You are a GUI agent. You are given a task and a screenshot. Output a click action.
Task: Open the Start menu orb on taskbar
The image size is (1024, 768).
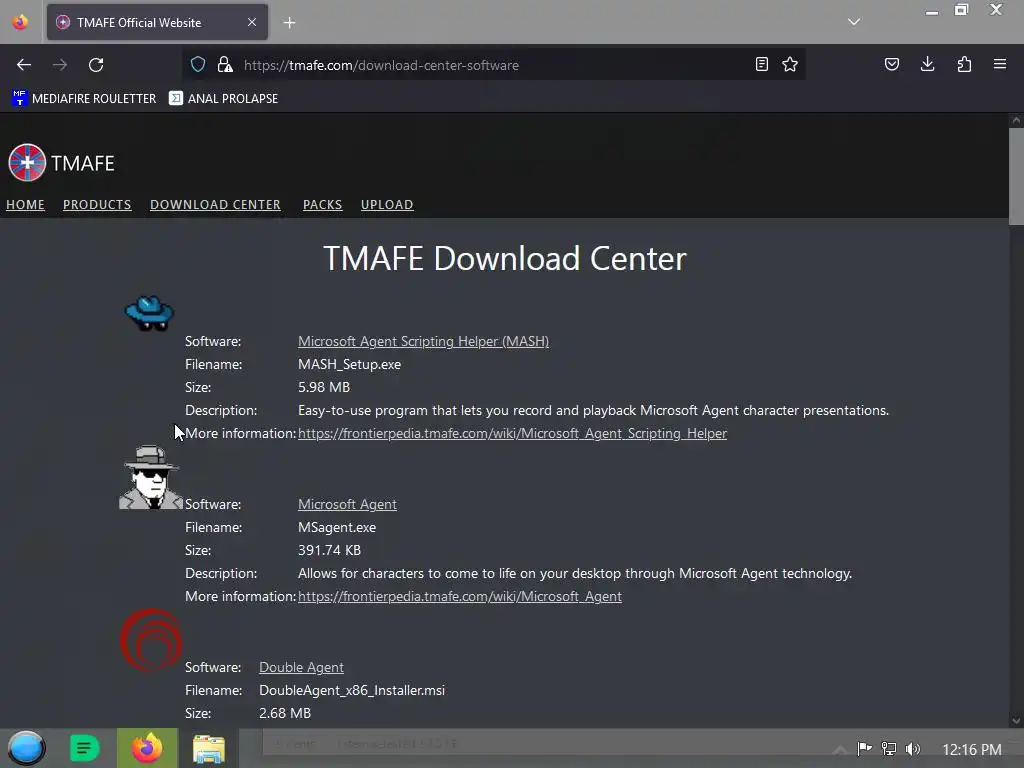point(26,748)
